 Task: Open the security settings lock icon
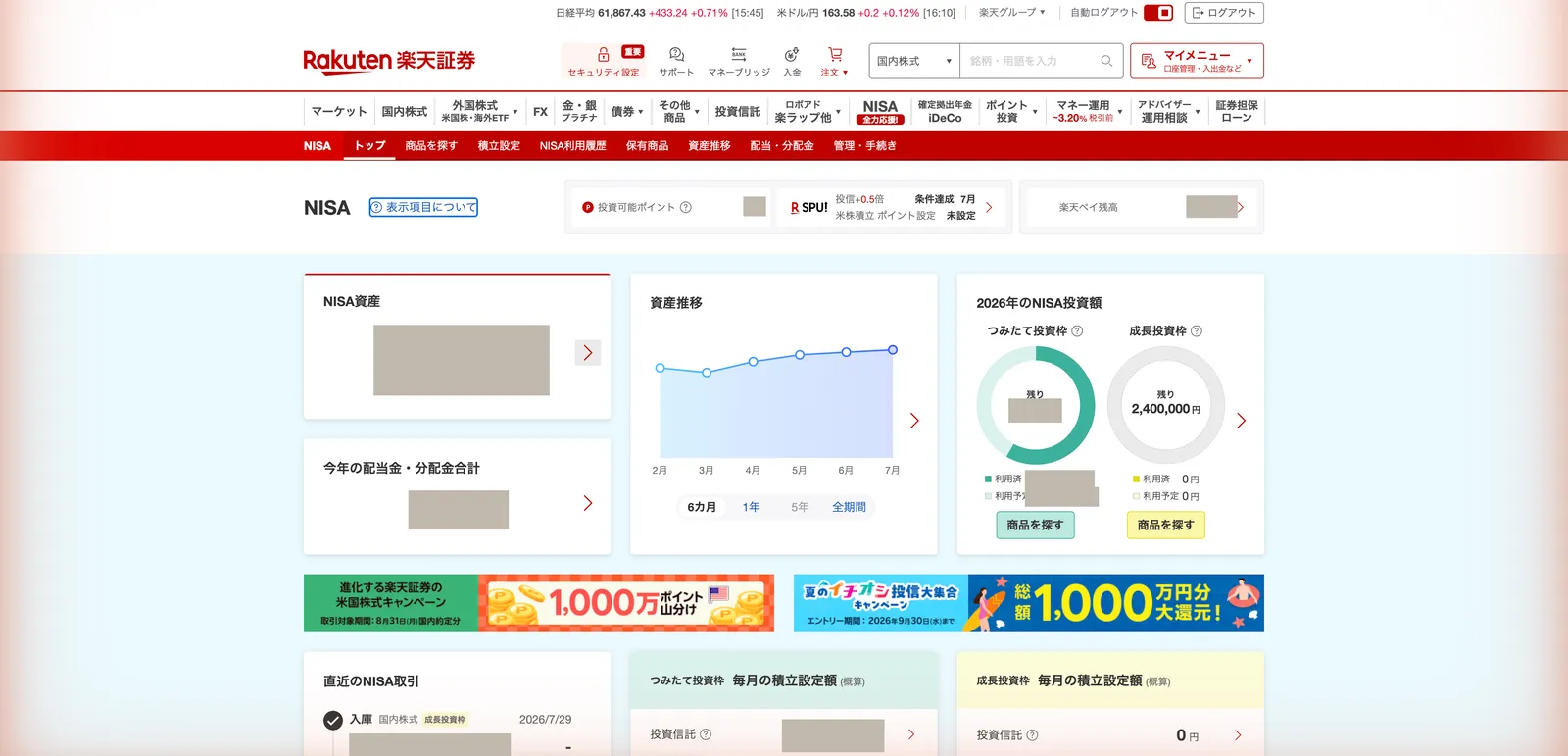tap(604, 54)
